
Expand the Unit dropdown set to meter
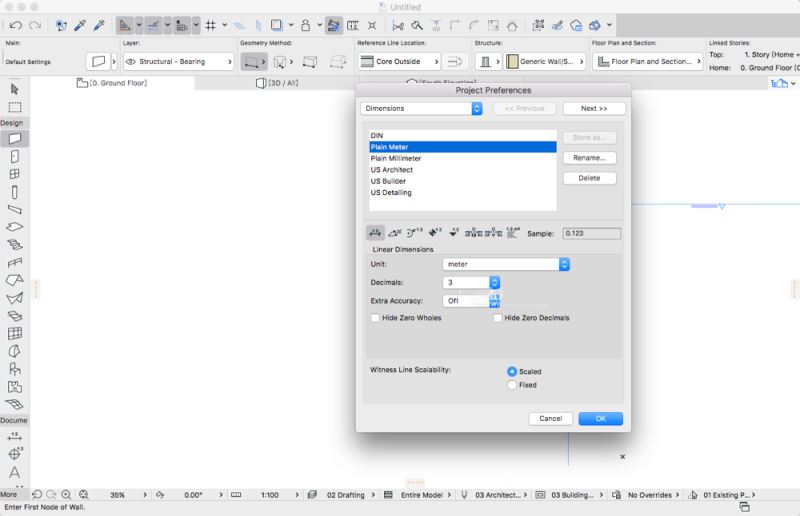pos(506,264)
